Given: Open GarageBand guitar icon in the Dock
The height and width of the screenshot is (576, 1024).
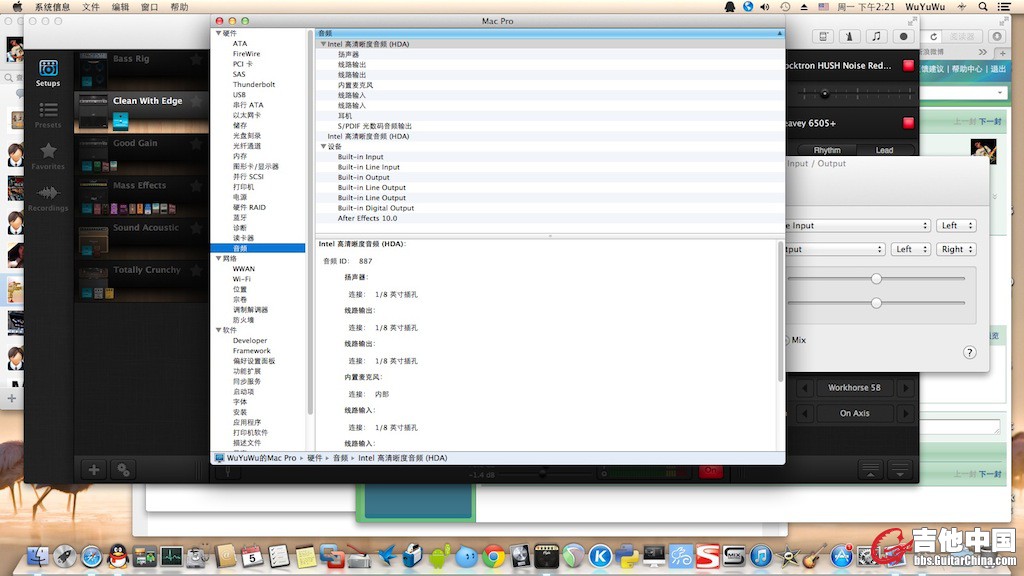Looking at the screenshot, I should 814,556.
